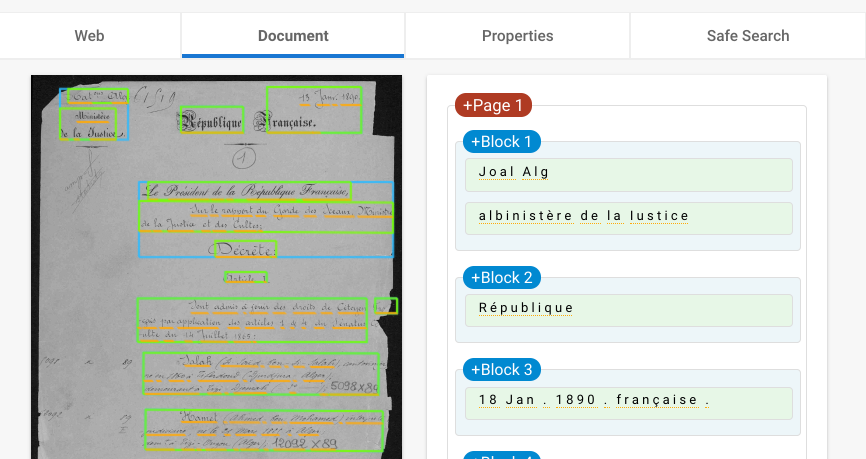Click the 'Hamel' entry box on document image
This screenshot has height=459, width=866.
point(264,430)
